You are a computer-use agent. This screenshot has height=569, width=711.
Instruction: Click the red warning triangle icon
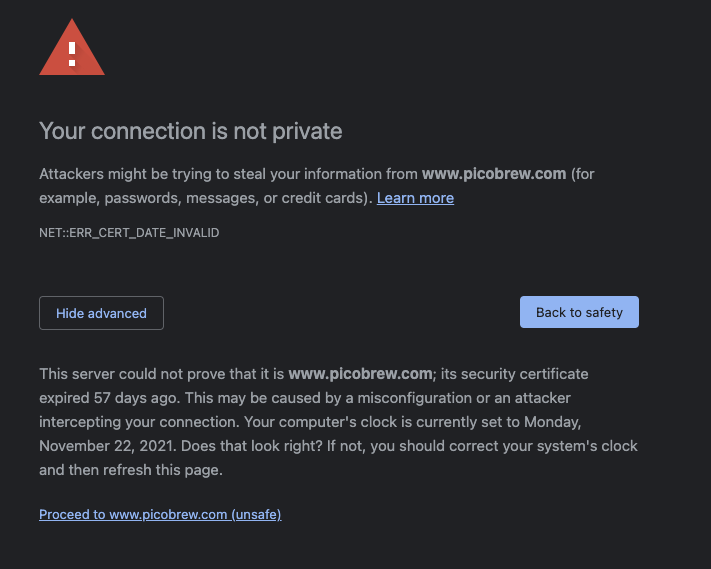72,48
